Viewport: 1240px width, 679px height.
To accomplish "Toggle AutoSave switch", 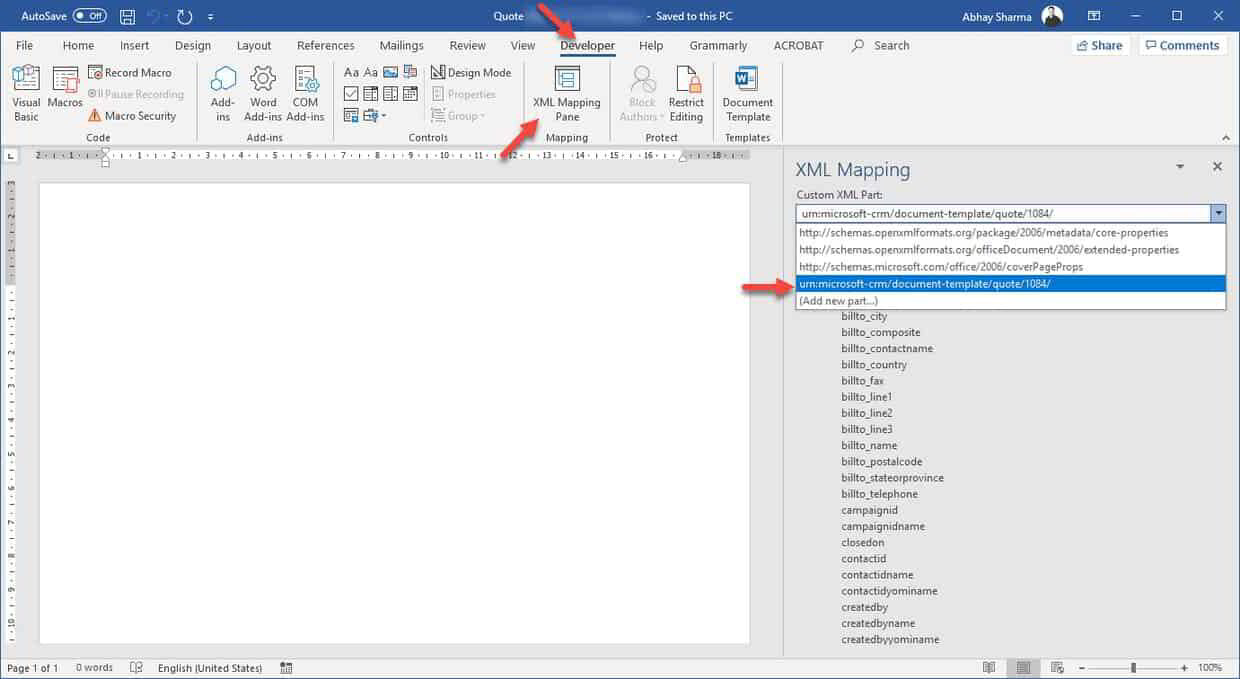I will coord(90,16).
